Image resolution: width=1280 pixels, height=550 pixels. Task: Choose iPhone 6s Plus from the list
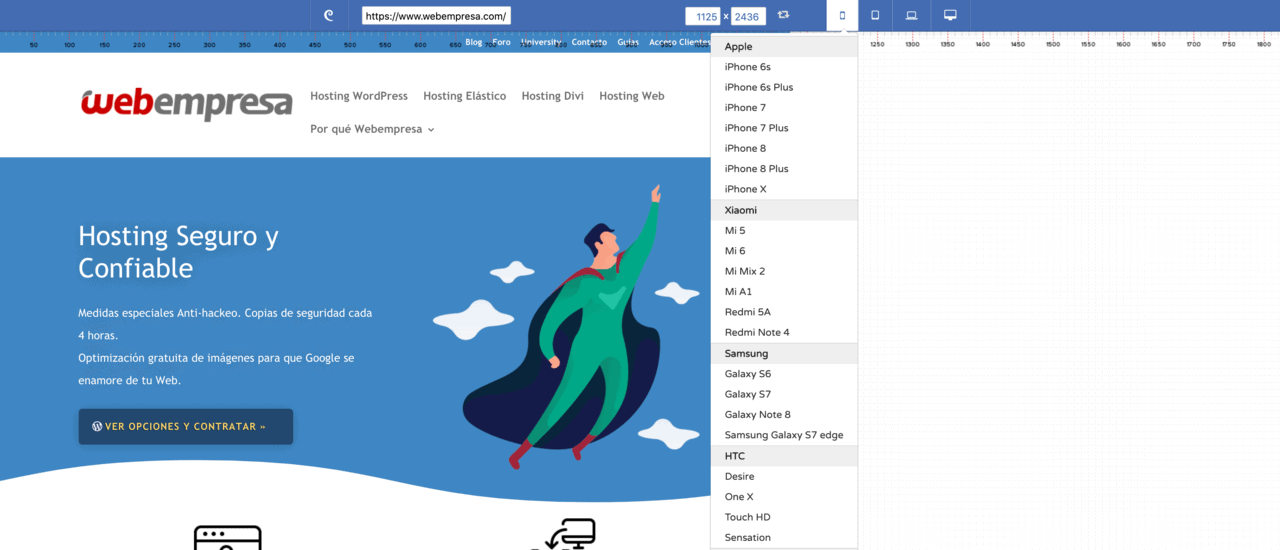click(x=784, y=87)
